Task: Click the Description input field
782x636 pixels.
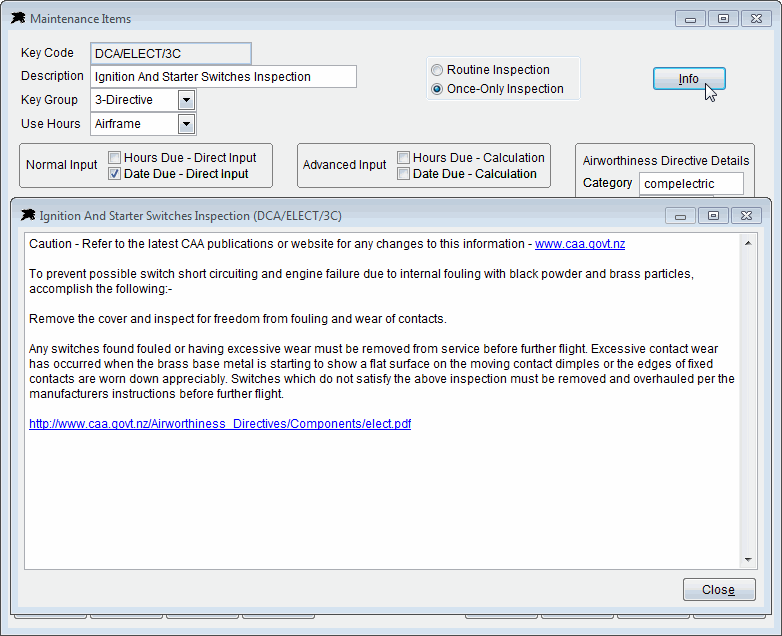Action: click(x=223, y=76)
